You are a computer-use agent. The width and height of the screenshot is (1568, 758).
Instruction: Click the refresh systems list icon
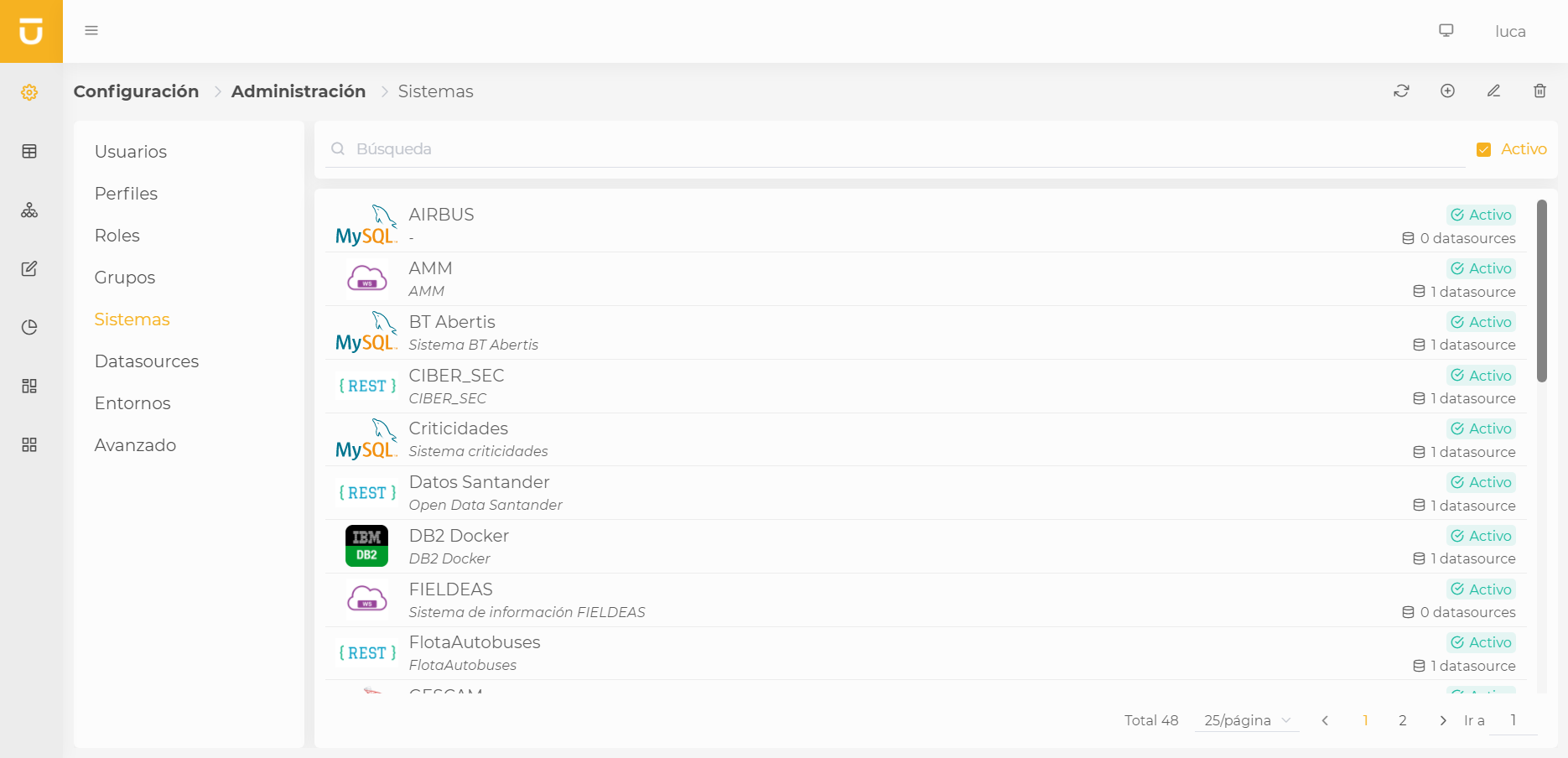1401,91
